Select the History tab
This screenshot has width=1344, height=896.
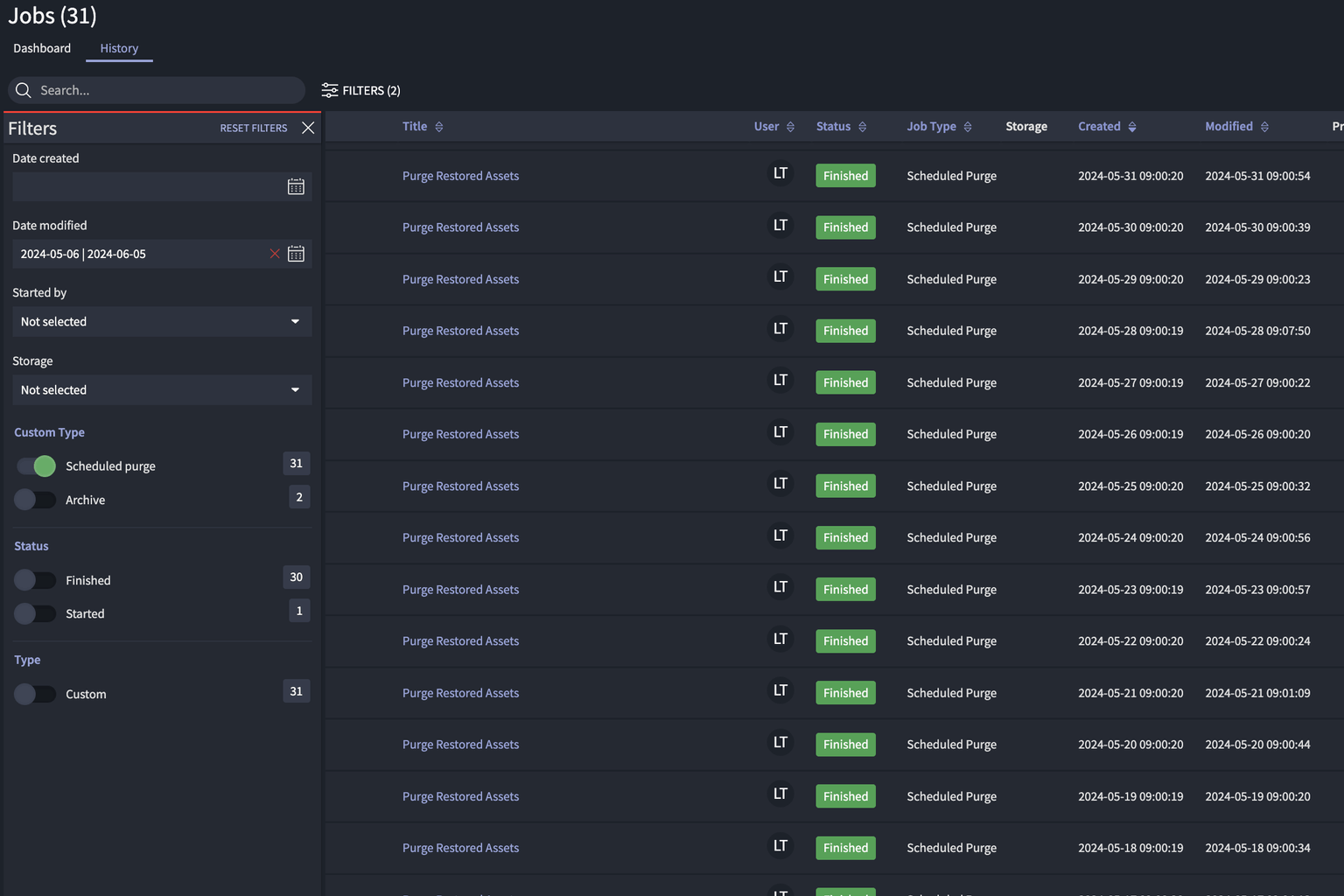click(119, 48)
